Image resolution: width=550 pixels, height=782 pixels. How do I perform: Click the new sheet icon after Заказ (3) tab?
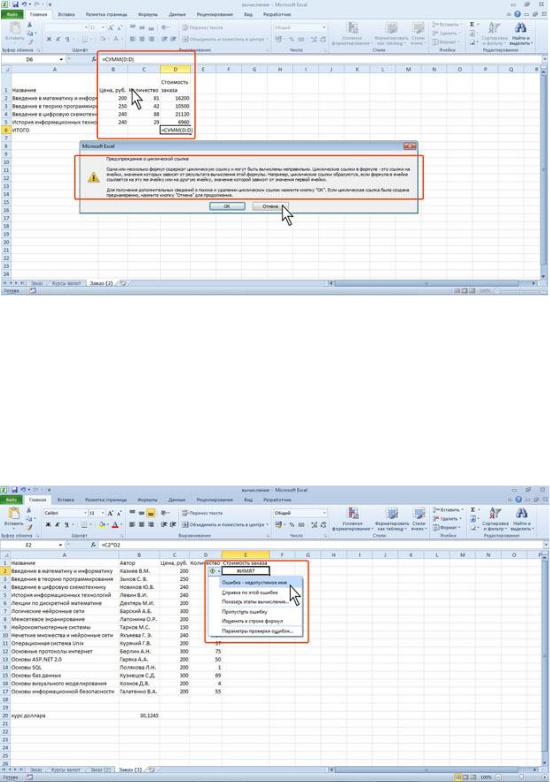point(152,770)
